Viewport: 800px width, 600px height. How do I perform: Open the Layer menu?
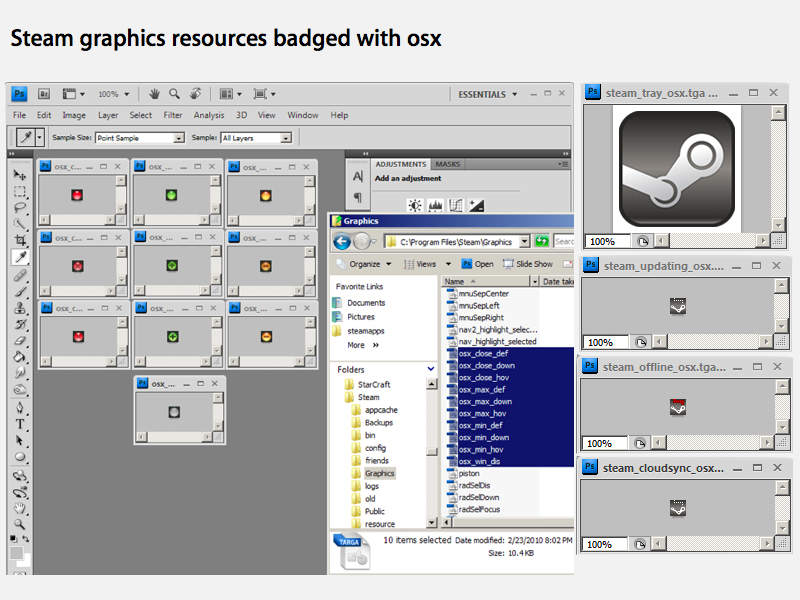pyautogui.click(x=108, y=115)
